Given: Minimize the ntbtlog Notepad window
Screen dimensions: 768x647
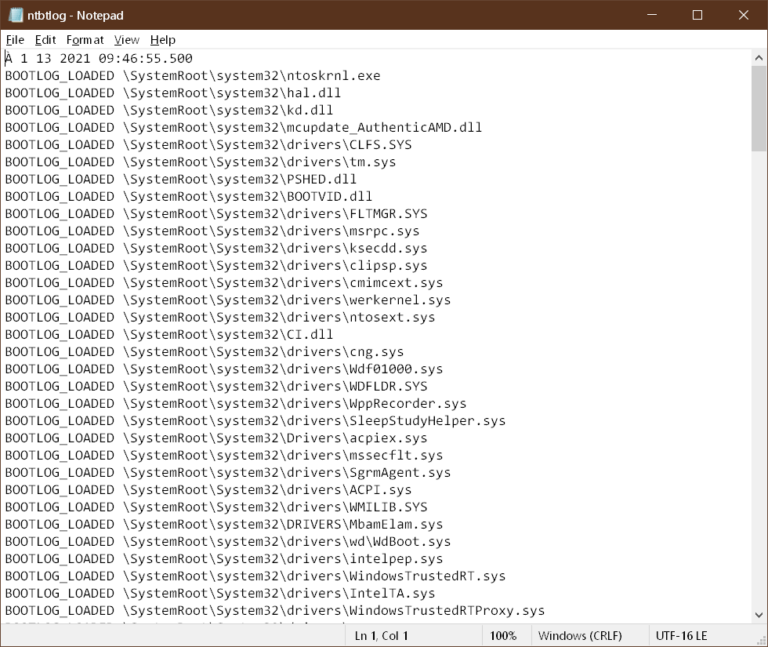Looking at the screenshot, I should (x=652, y=15).
